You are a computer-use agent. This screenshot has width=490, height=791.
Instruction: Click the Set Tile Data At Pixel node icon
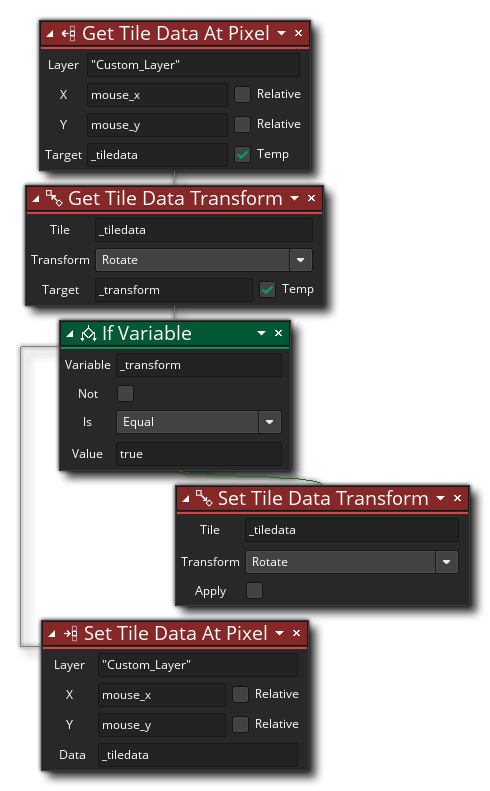(71, 634)
